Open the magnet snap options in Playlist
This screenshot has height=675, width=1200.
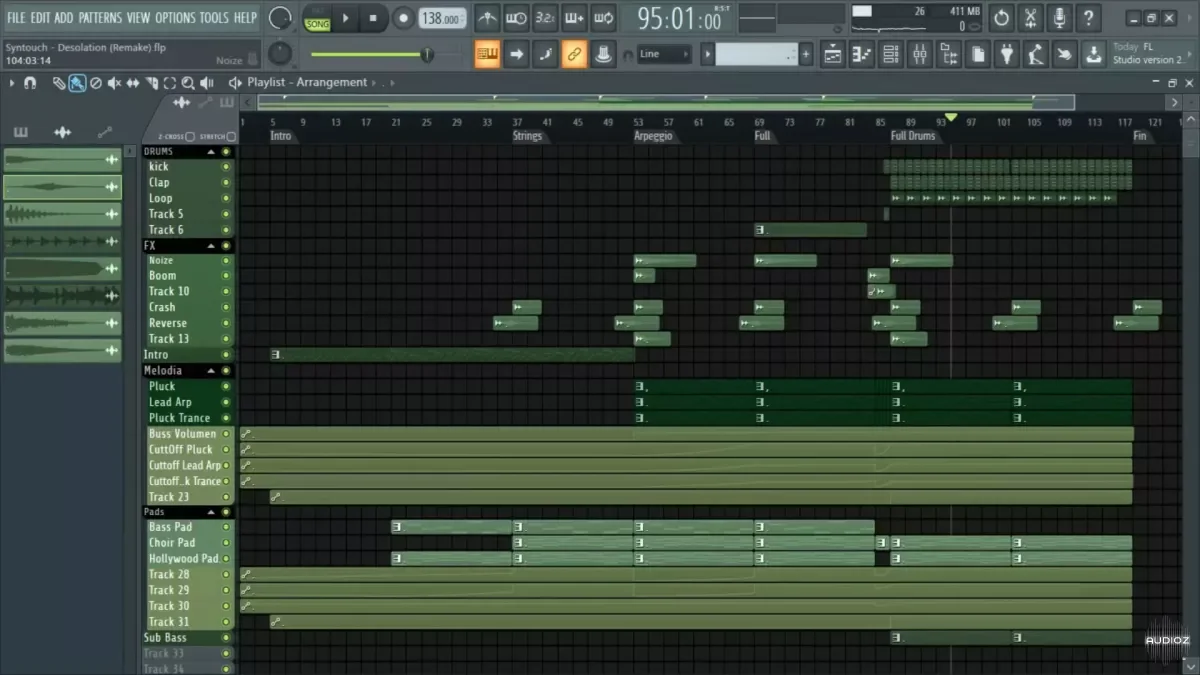pos(30,83)
